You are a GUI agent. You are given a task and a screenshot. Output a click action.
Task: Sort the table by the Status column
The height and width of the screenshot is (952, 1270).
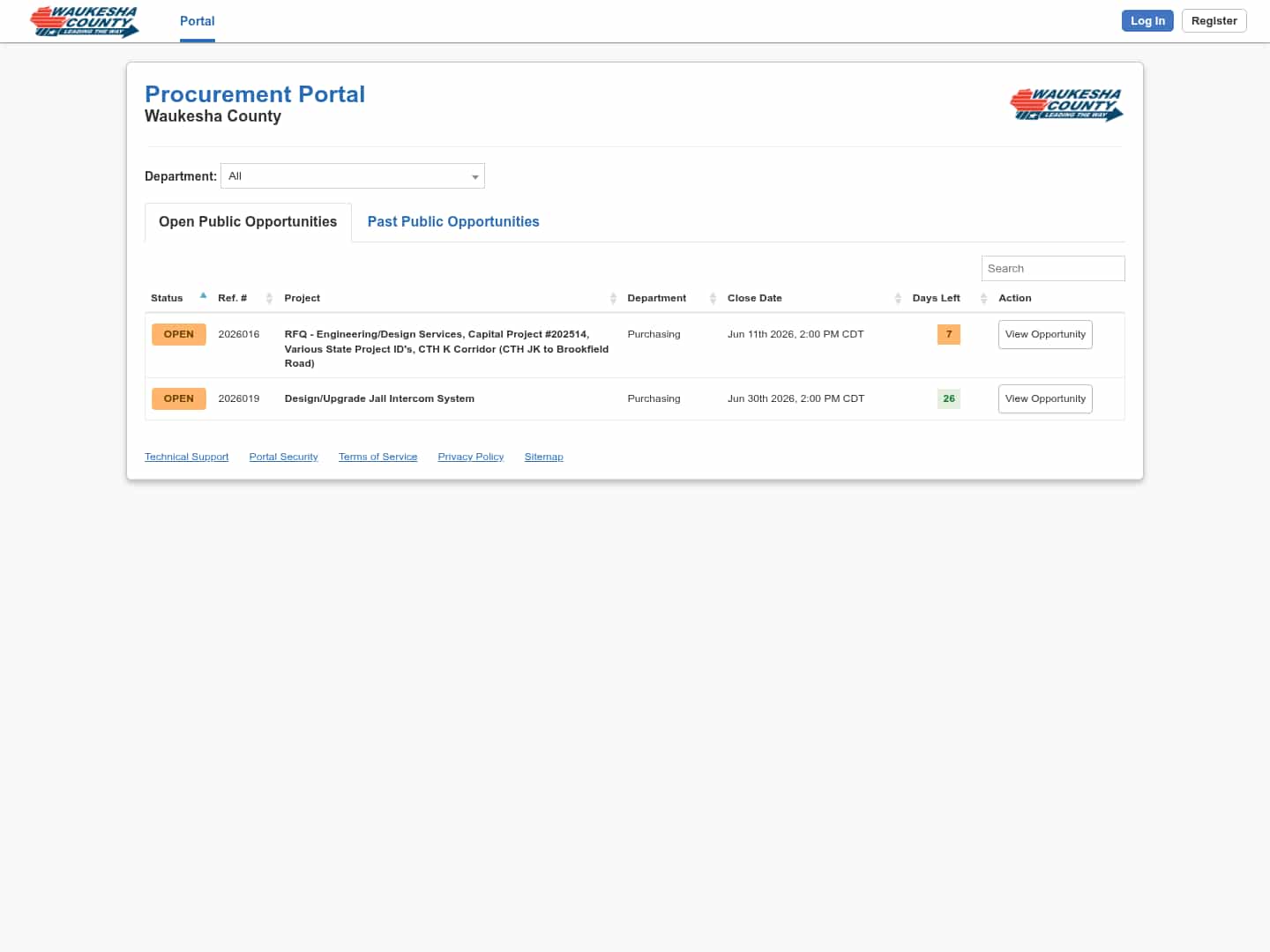(x=178, y=298)
